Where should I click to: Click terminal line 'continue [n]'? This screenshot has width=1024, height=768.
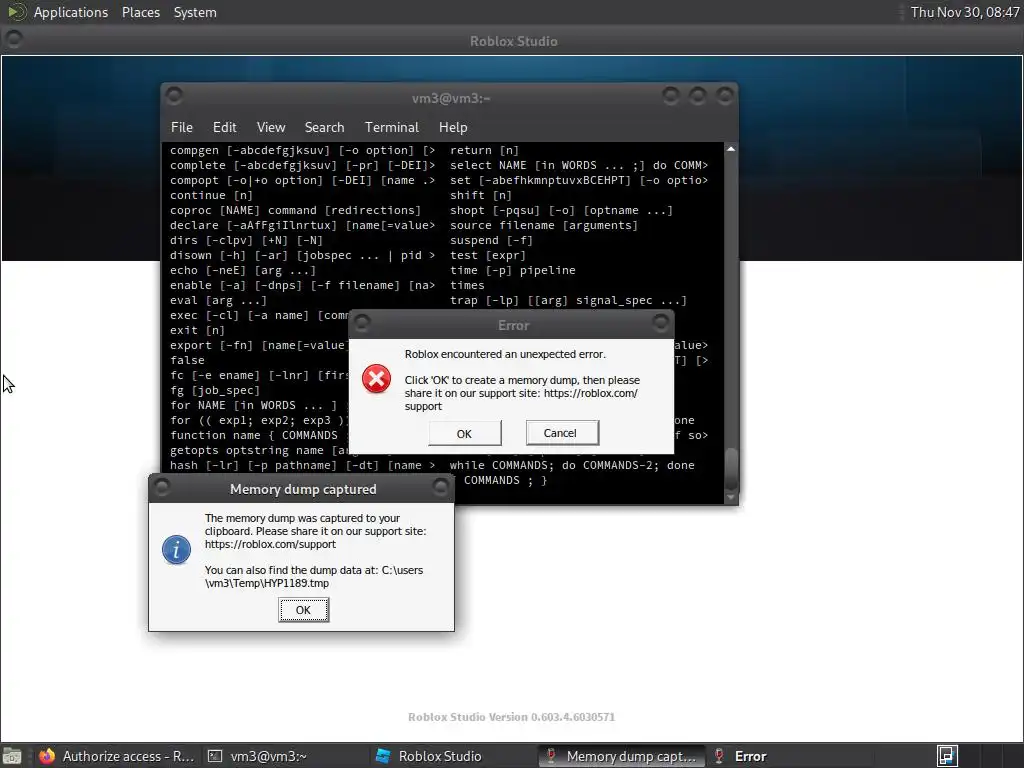(x=211, y=195)
